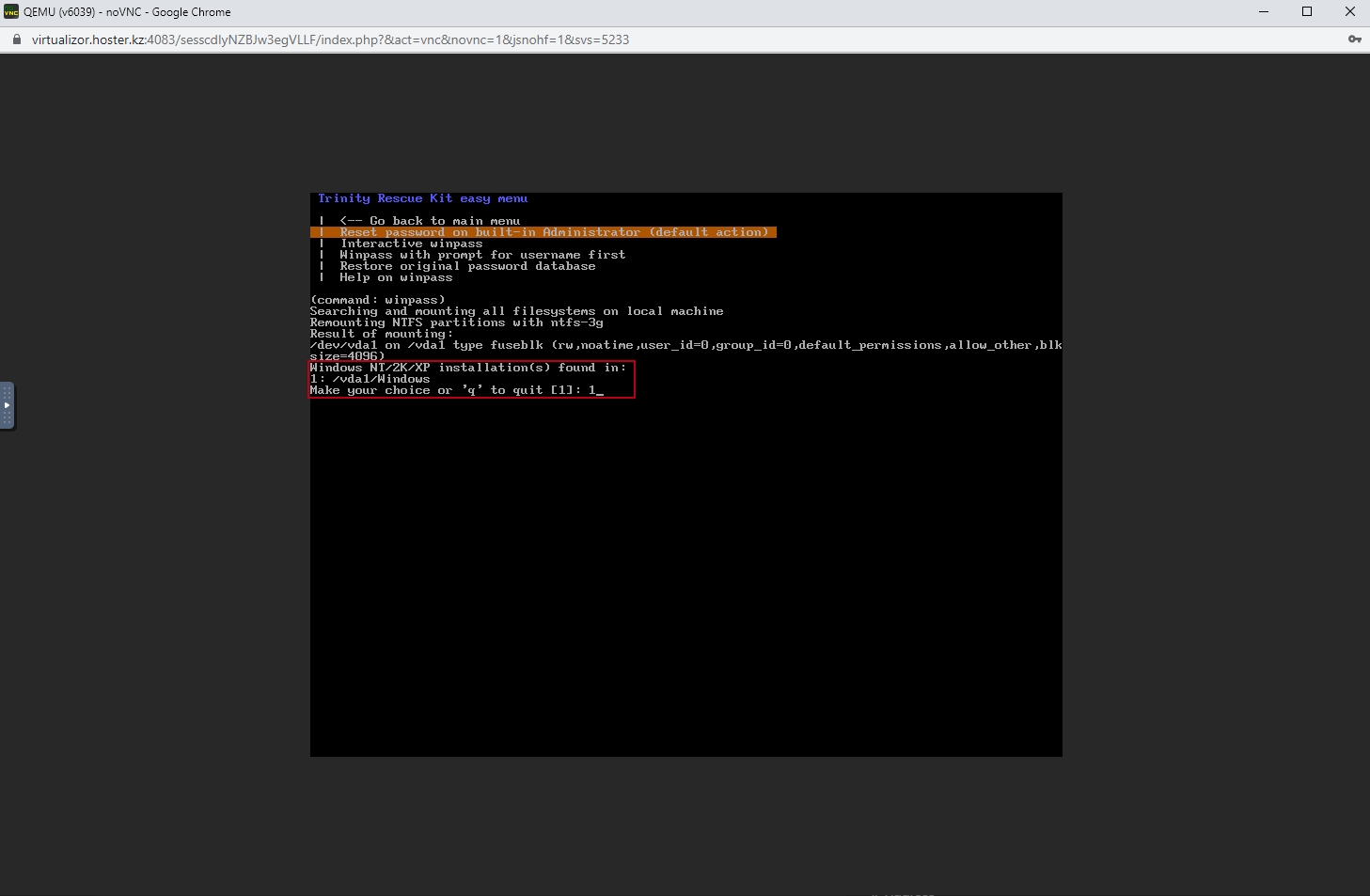The height and width of the screenshot is (896, 1370).
Task: Select Restore original password database
Action: point(467,266)
